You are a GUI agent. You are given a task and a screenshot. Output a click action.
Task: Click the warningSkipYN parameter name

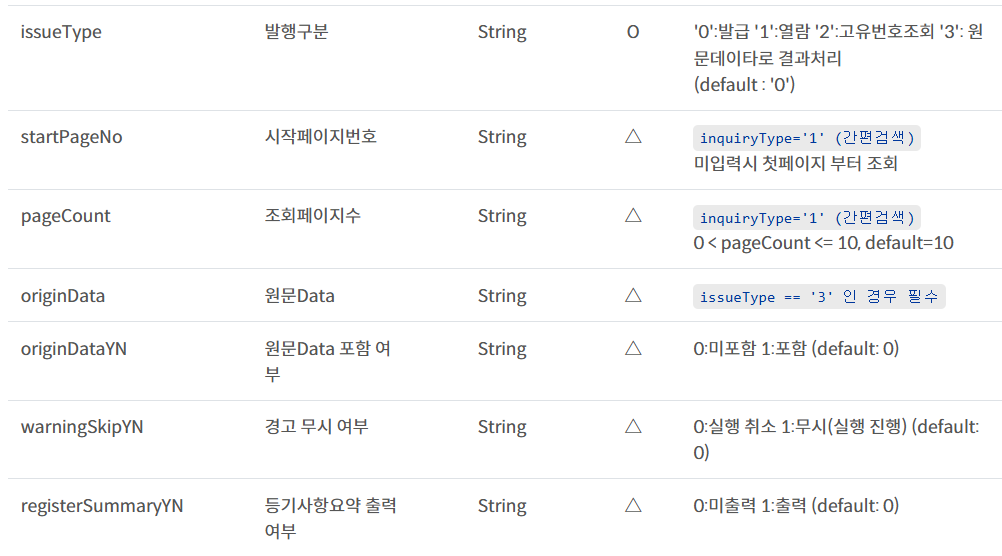click(82, 427)
